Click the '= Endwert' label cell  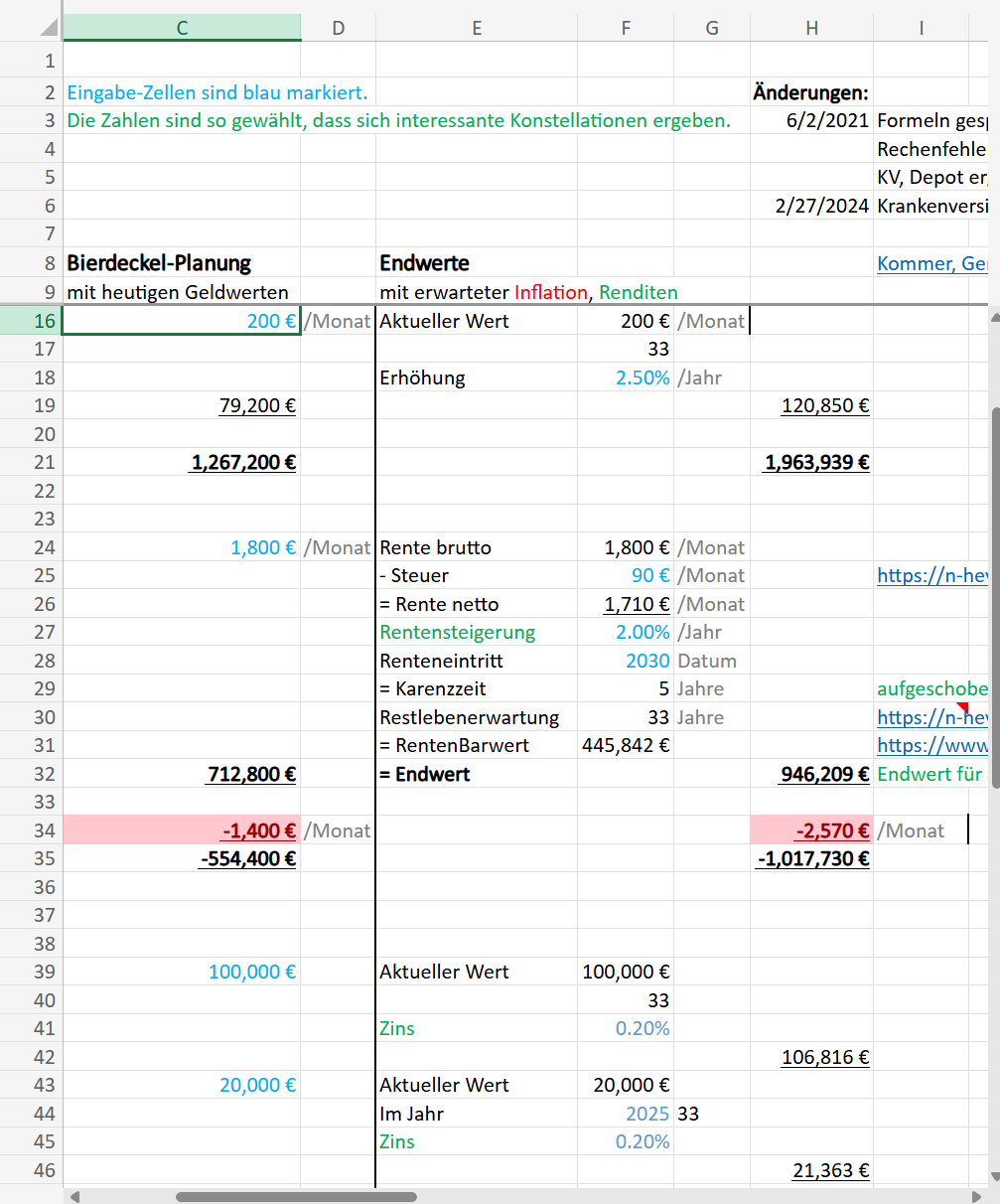tap(477, 774)
